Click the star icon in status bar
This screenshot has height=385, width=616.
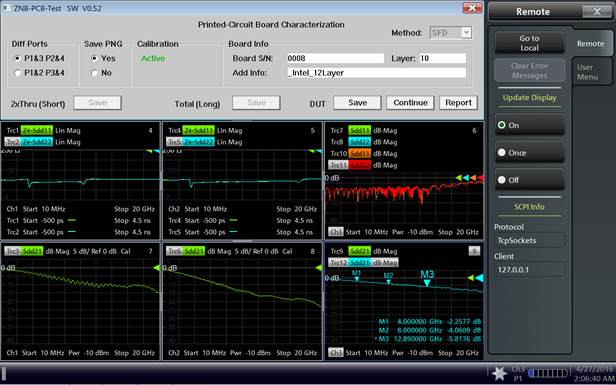point(500,373)
